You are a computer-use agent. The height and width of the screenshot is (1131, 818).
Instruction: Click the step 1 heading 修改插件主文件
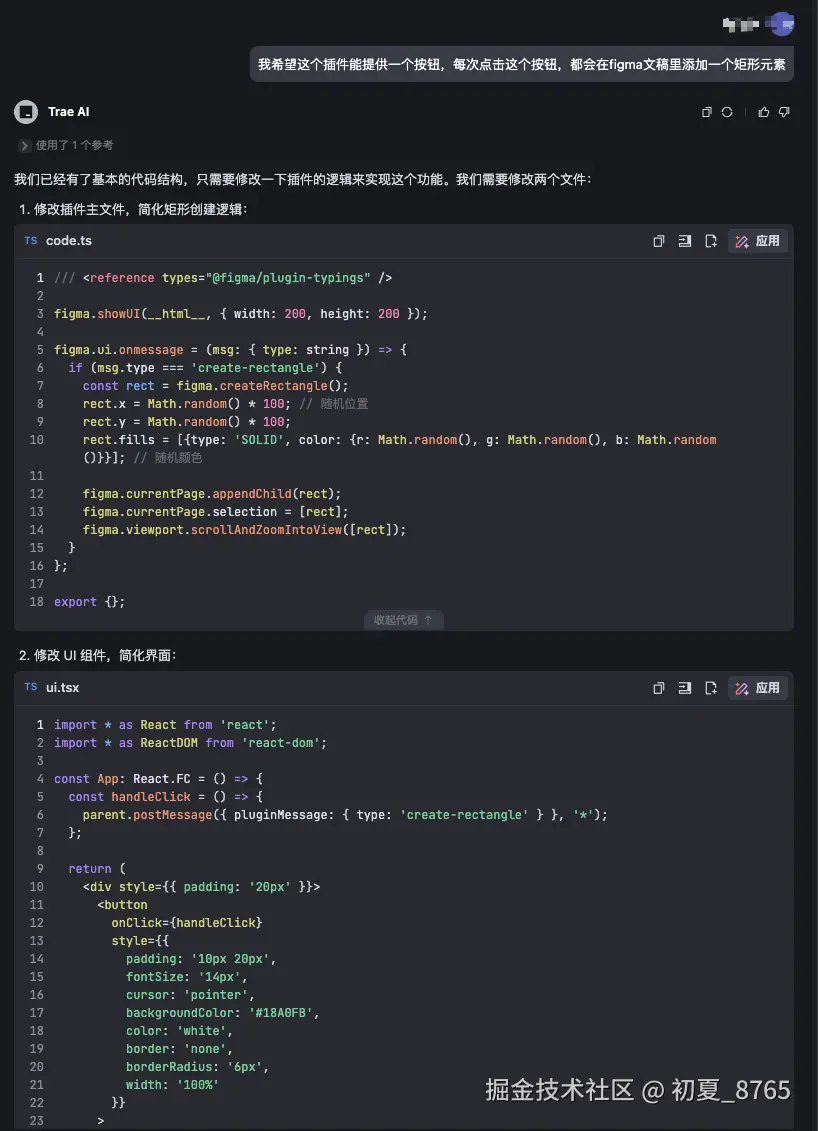point(133,209)
